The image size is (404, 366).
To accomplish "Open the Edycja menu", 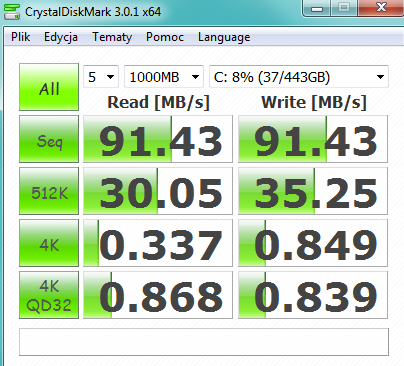I will (x=61, y=37).
